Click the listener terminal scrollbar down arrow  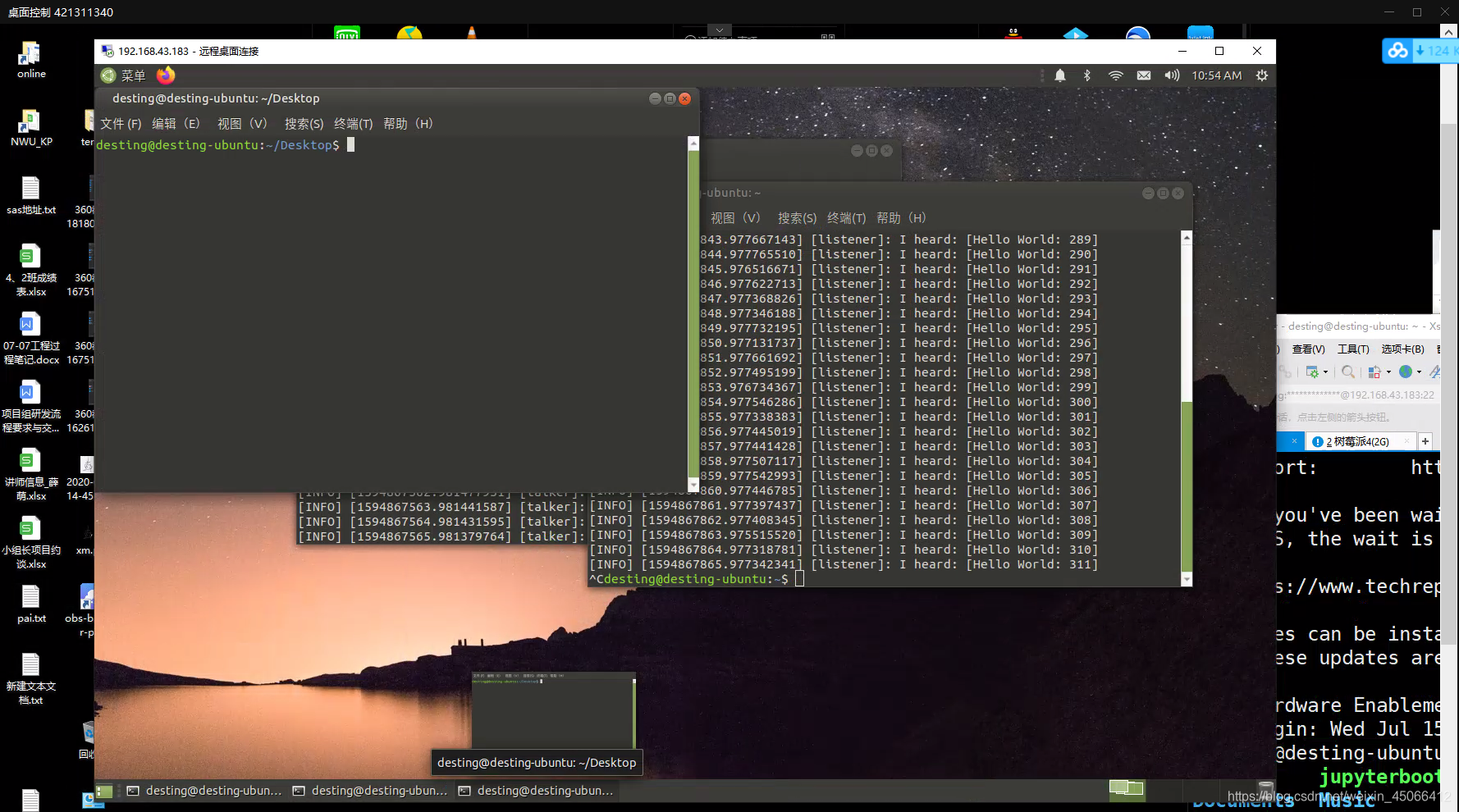(1187, 580)
